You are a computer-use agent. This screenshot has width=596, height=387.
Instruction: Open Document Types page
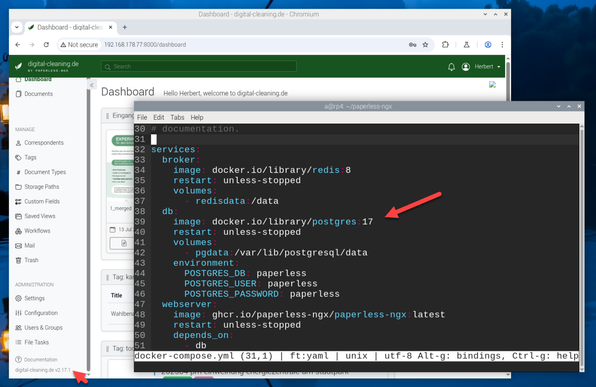coord(40,172)
